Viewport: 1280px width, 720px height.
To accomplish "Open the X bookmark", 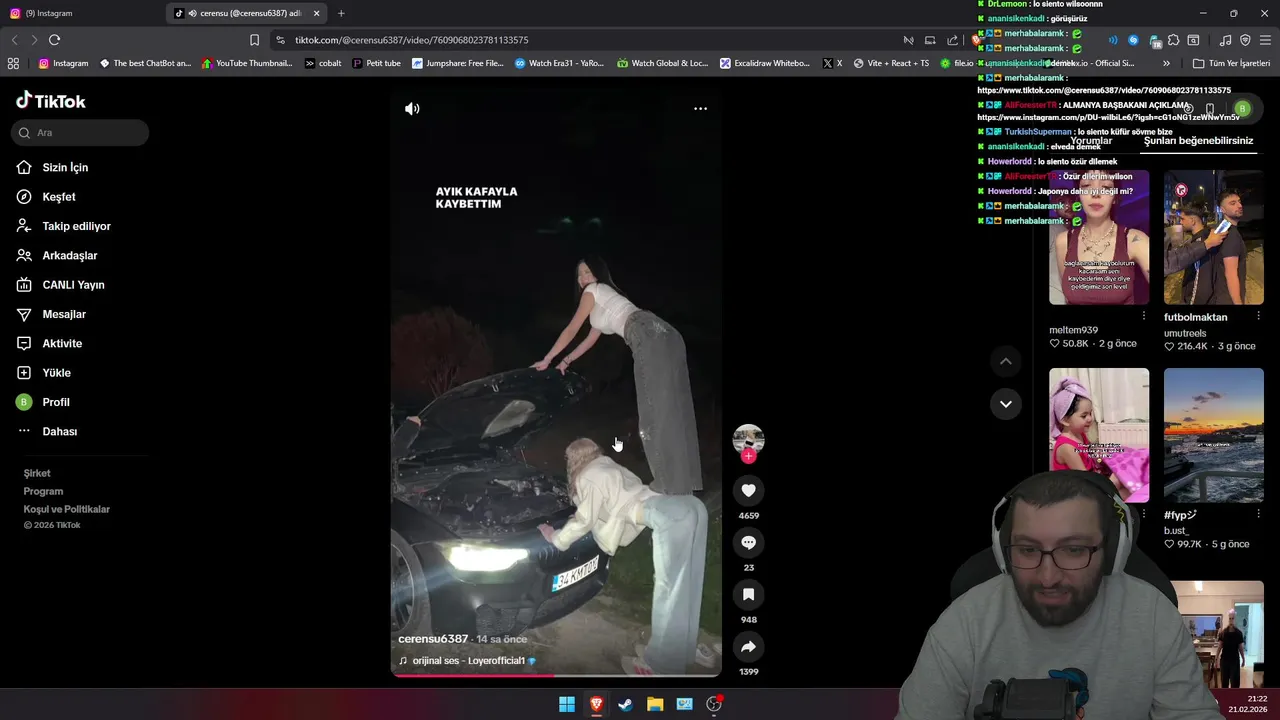I will [x=832, y=63].
